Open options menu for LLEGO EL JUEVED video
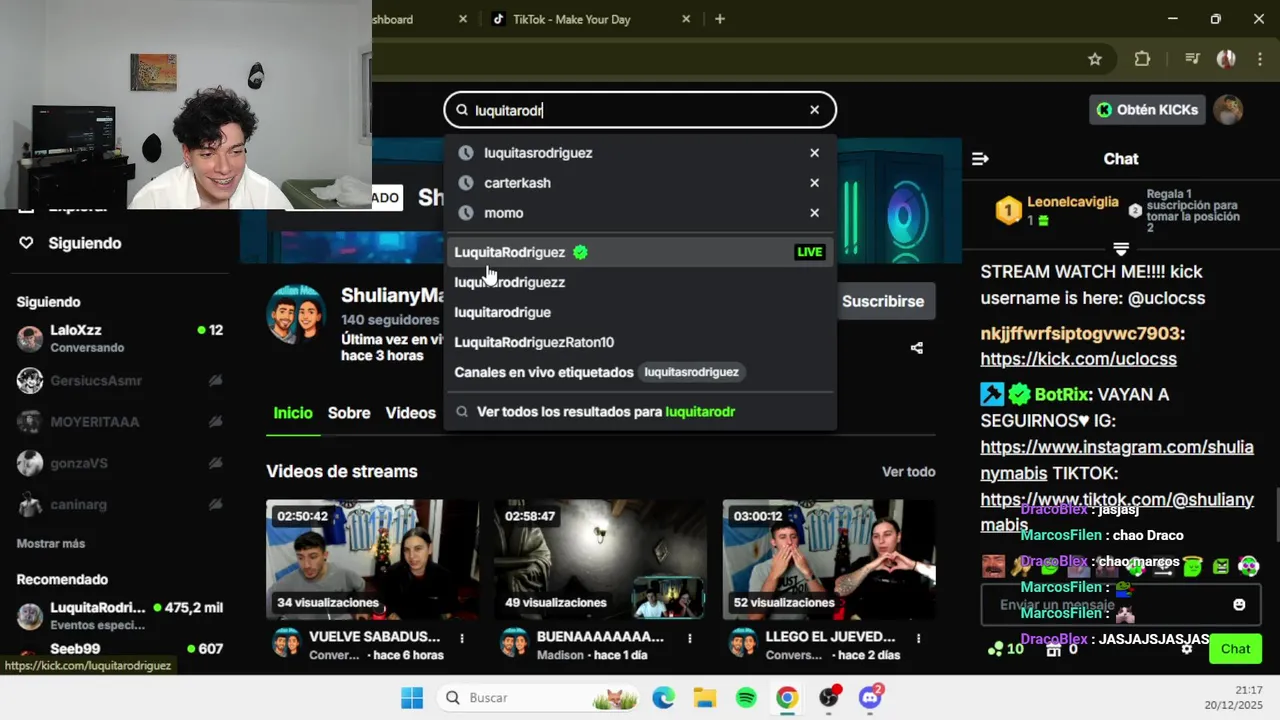Screen dimensions: 1280x720 [x=918, y=638]
